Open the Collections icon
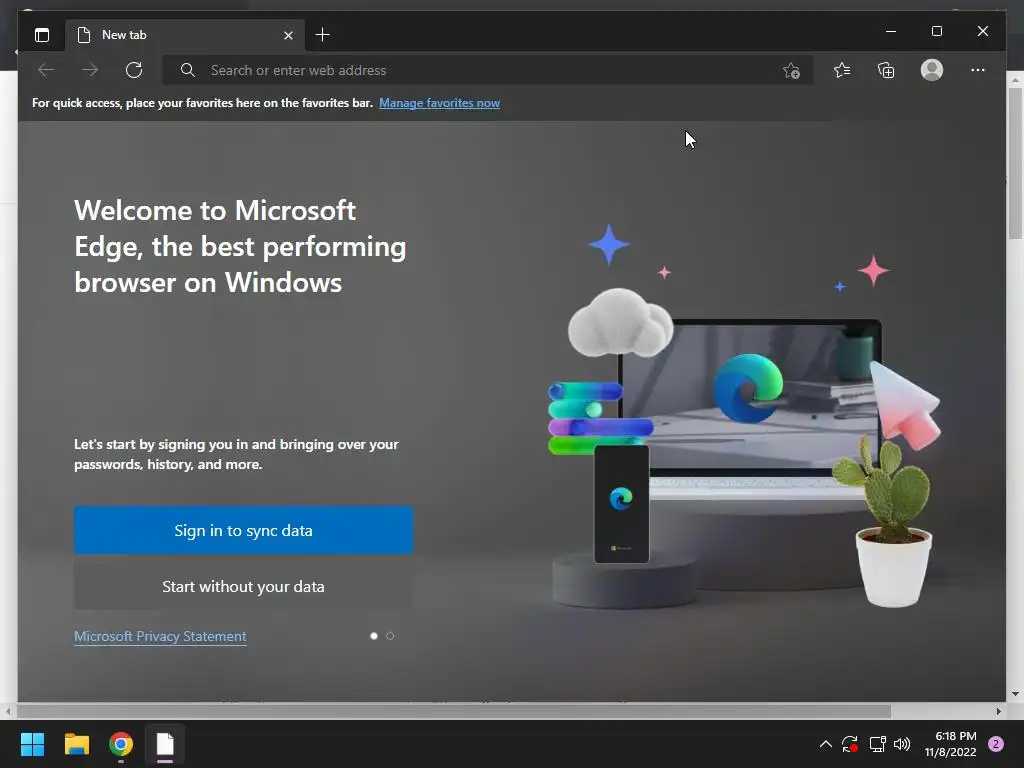The height and width of the screenshot is (768, 1024). [886, 70]
